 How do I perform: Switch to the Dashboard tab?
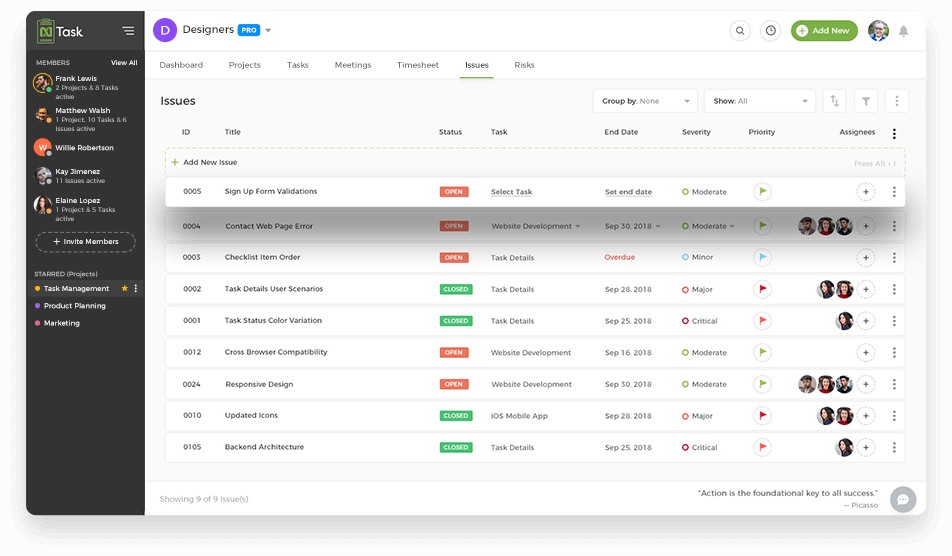point(181,65)
